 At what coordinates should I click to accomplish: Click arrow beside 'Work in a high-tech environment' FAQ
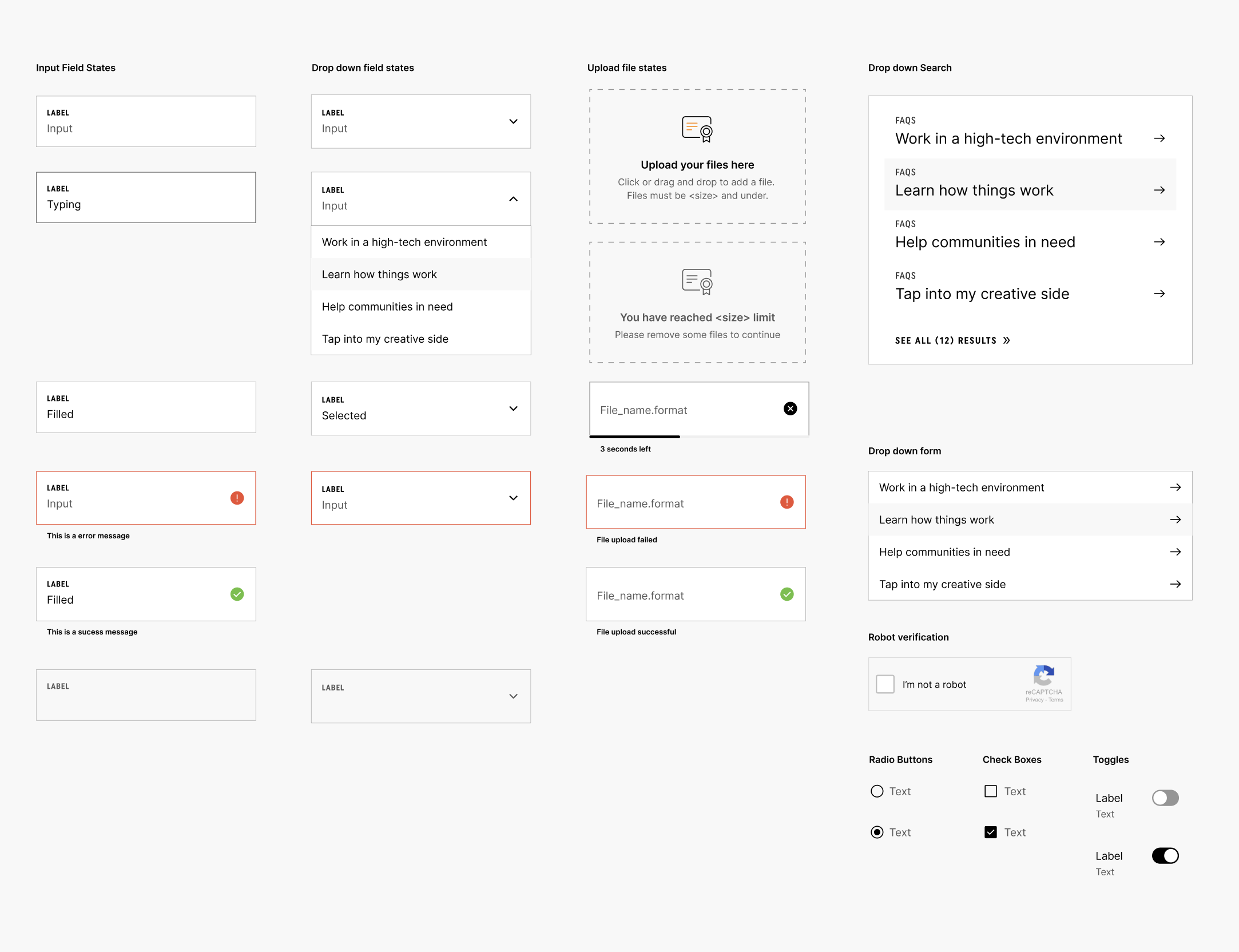1159,138
